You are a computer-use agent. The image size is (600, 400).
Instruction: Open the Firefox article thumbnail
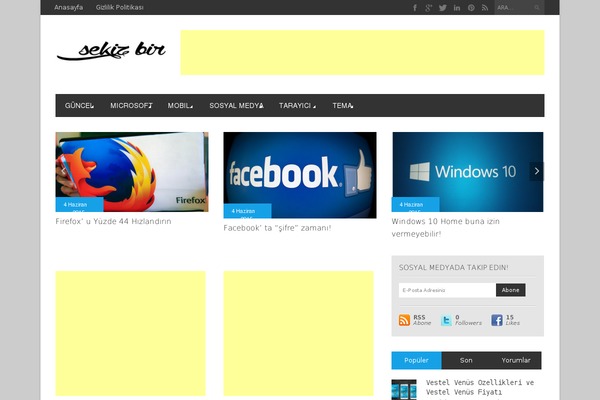(132, 172)
